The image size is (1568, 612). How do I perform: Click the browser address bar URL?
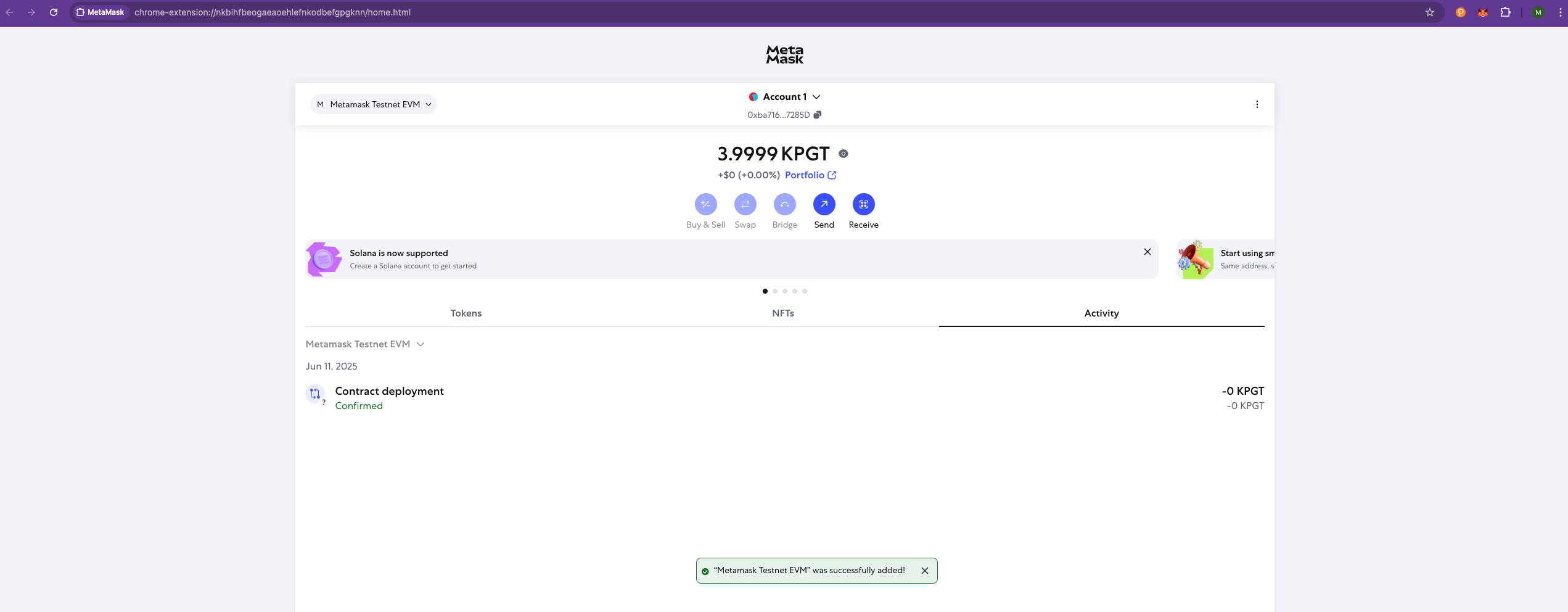pyautogui.click(x=273, y=12)
